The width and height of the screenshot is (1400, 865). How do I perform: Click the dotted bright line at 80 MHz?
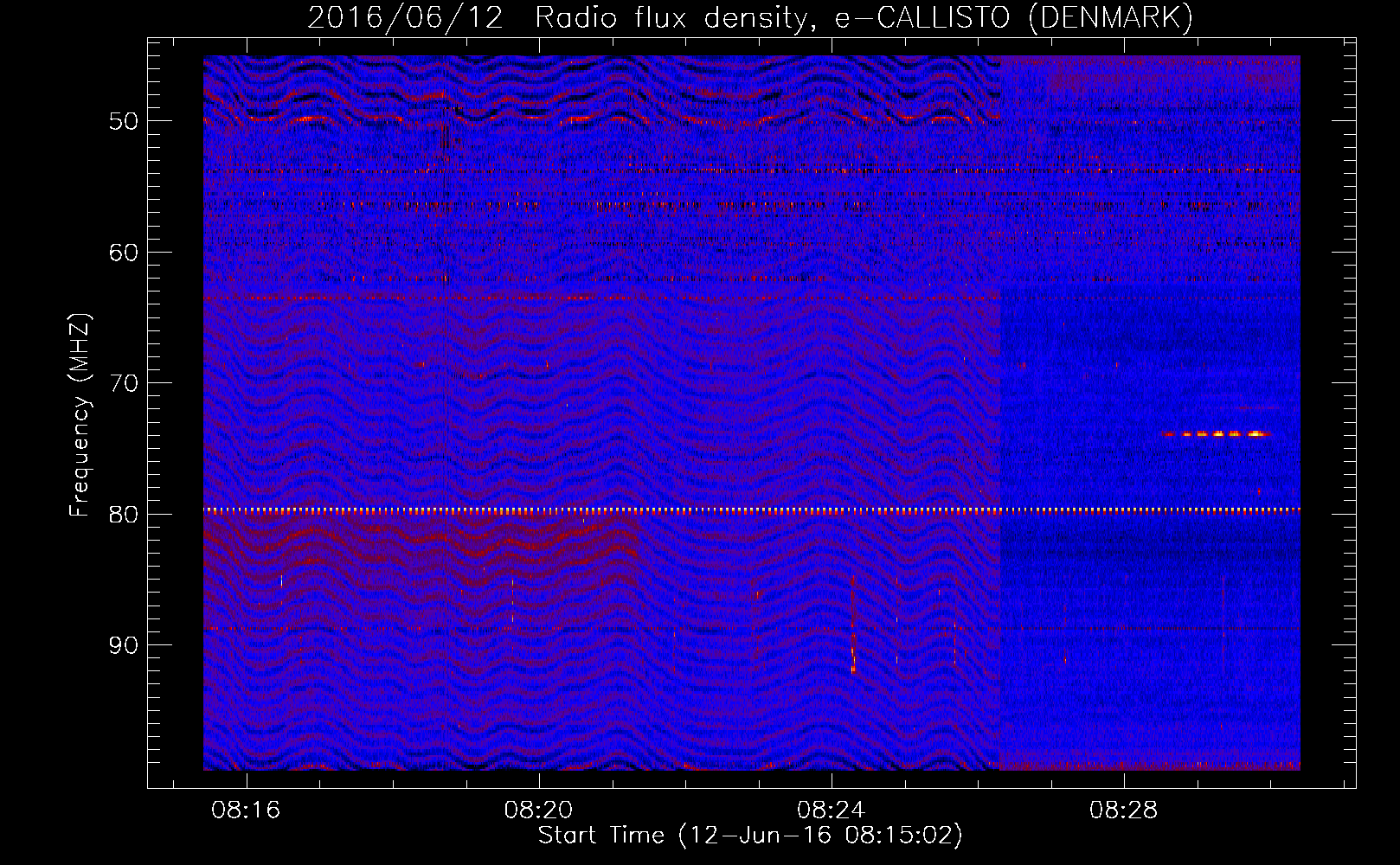point(752,510)
